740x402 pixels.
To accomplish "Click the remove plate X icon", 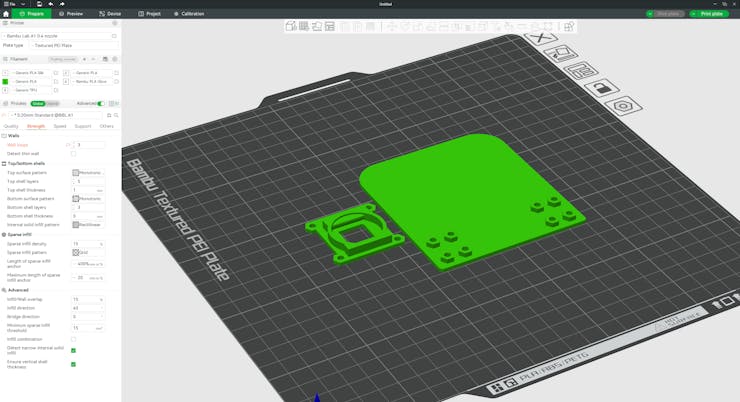I will 540,38.
